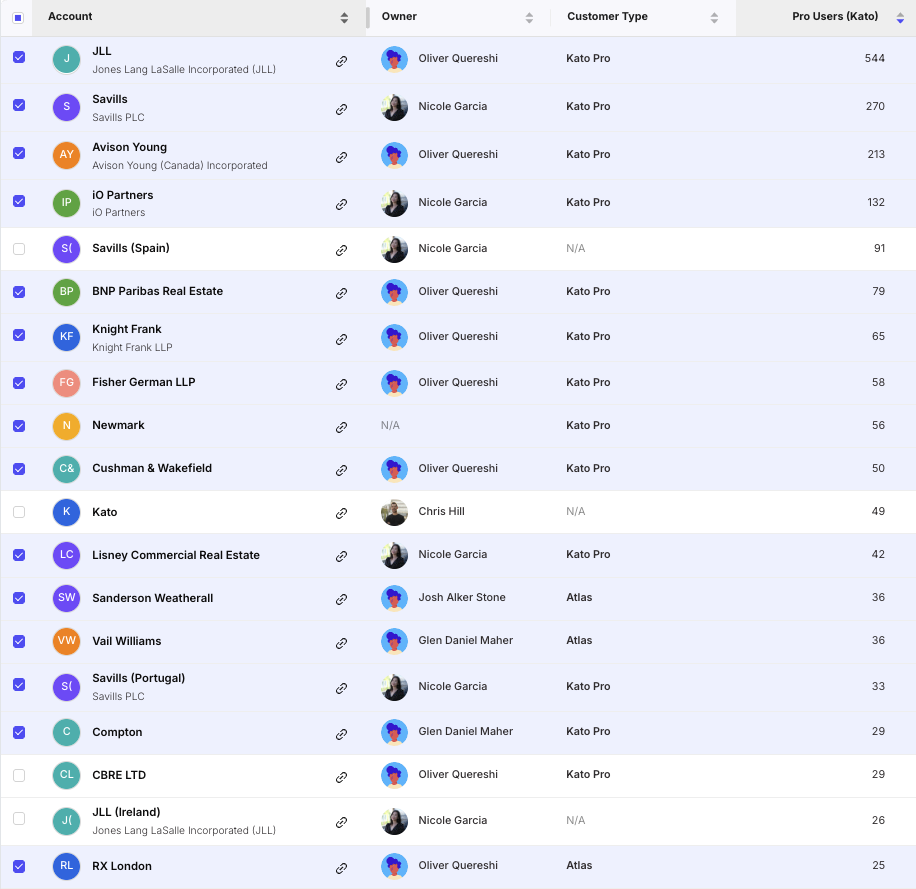Click the JLL account avatar
The image size is (916, 889).
coord(67,60)
